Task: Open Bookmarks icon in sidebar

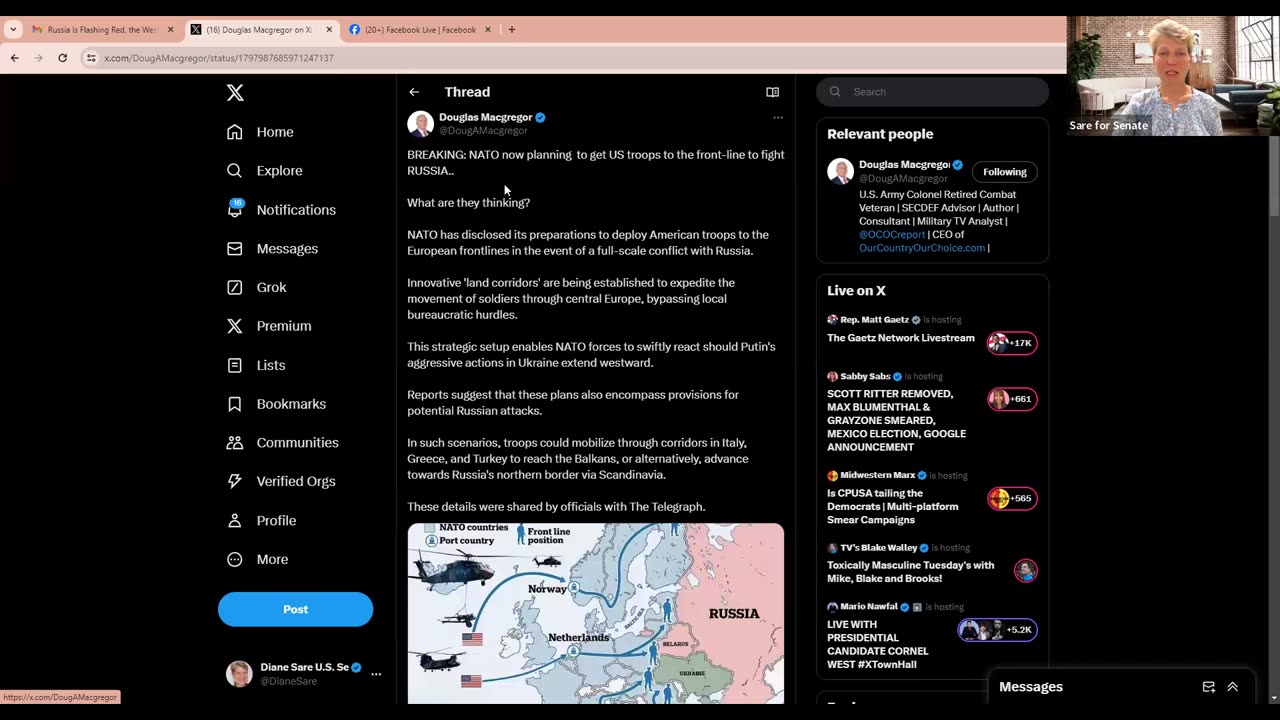Action: coord(234,404)
